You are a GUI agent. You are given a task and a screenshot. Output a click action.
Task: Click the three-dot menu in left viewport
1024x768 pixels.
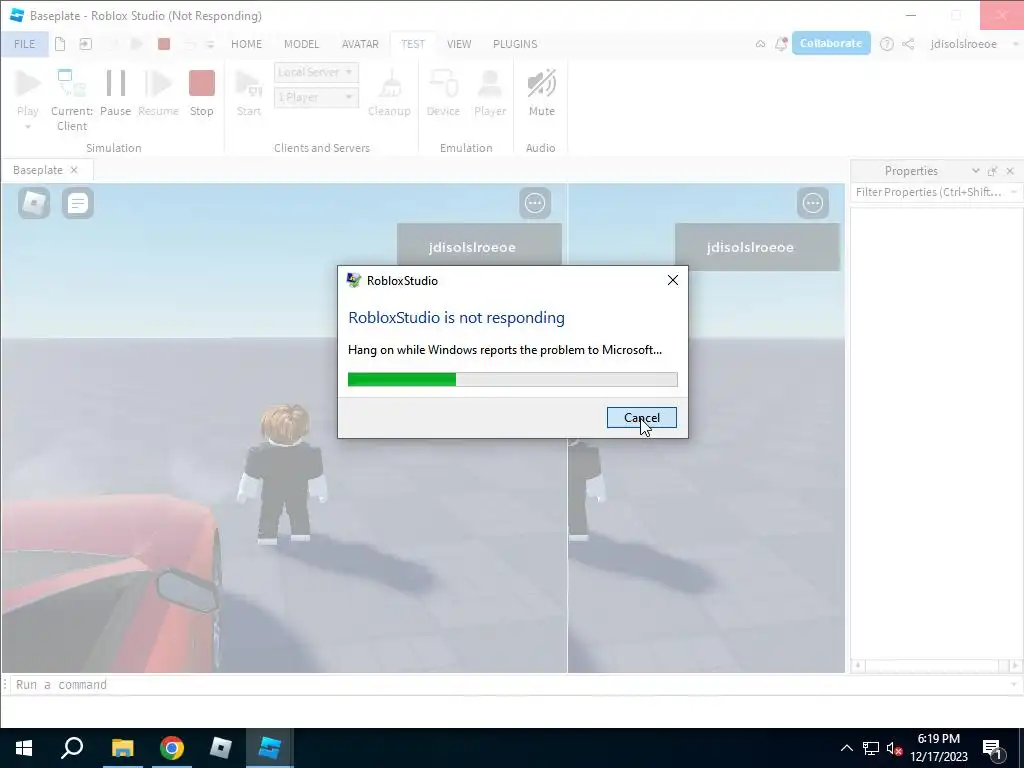535,203
